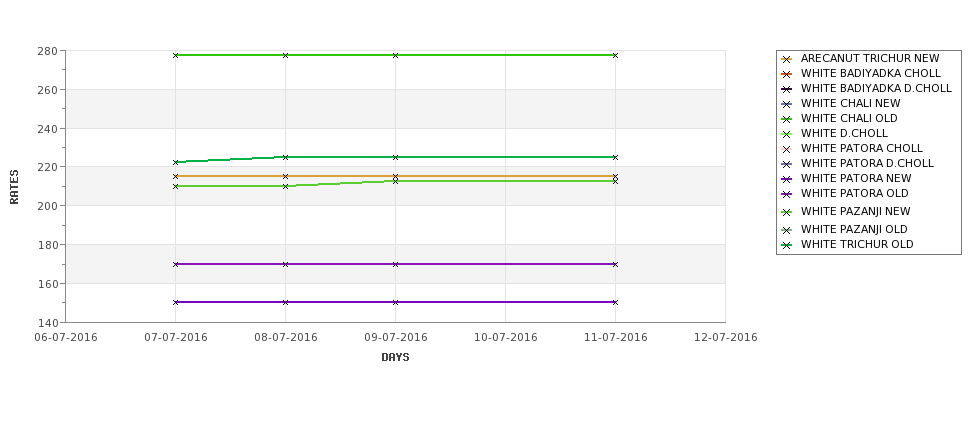Click the 10-07-2016 x-axis date label
This screenshot has width=975, height=429.
tap(506, 338)
